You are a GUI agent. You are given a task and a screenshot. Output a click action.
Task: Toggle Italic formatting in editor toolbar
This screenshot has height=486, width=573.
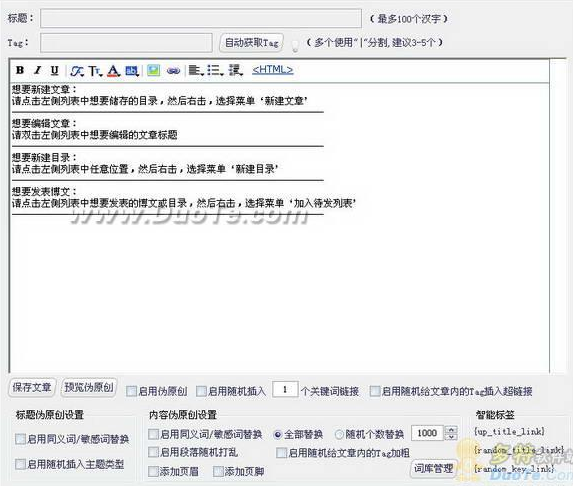(37, 70)
